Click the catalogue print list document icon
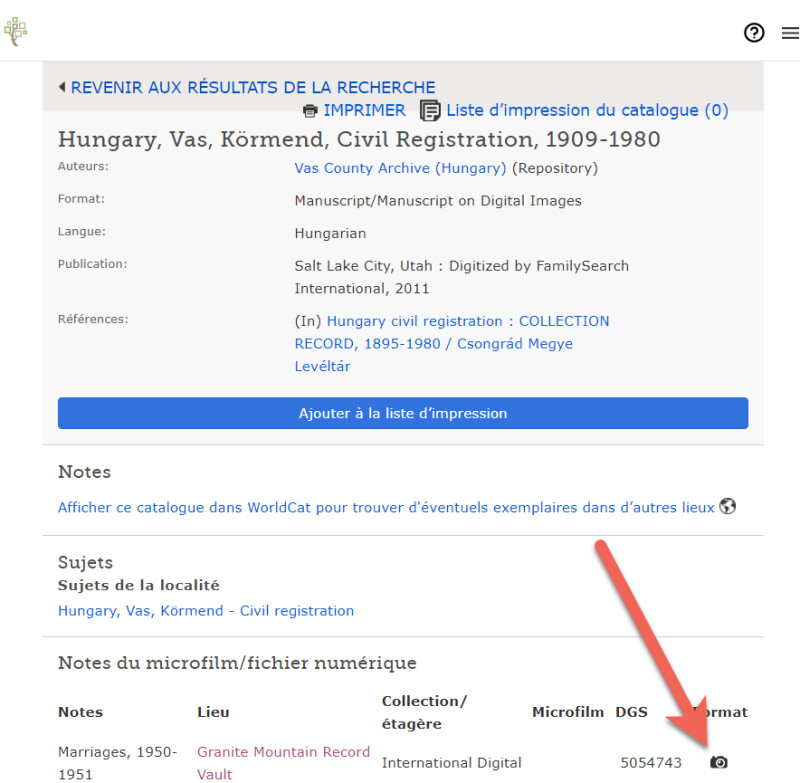Screen dimensions: 800x783 430,110
